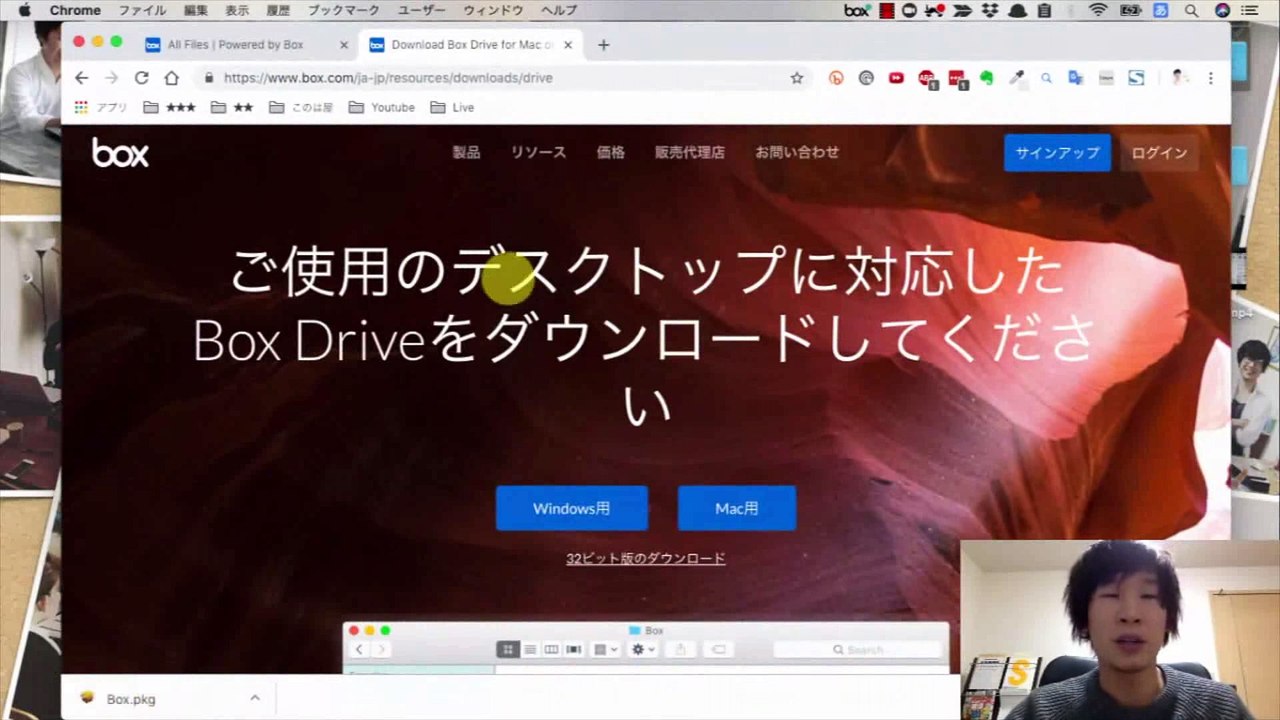Open Dropbox menu bar icon
This screenshot has width=1280, height=720.
[x=992, y=10]
